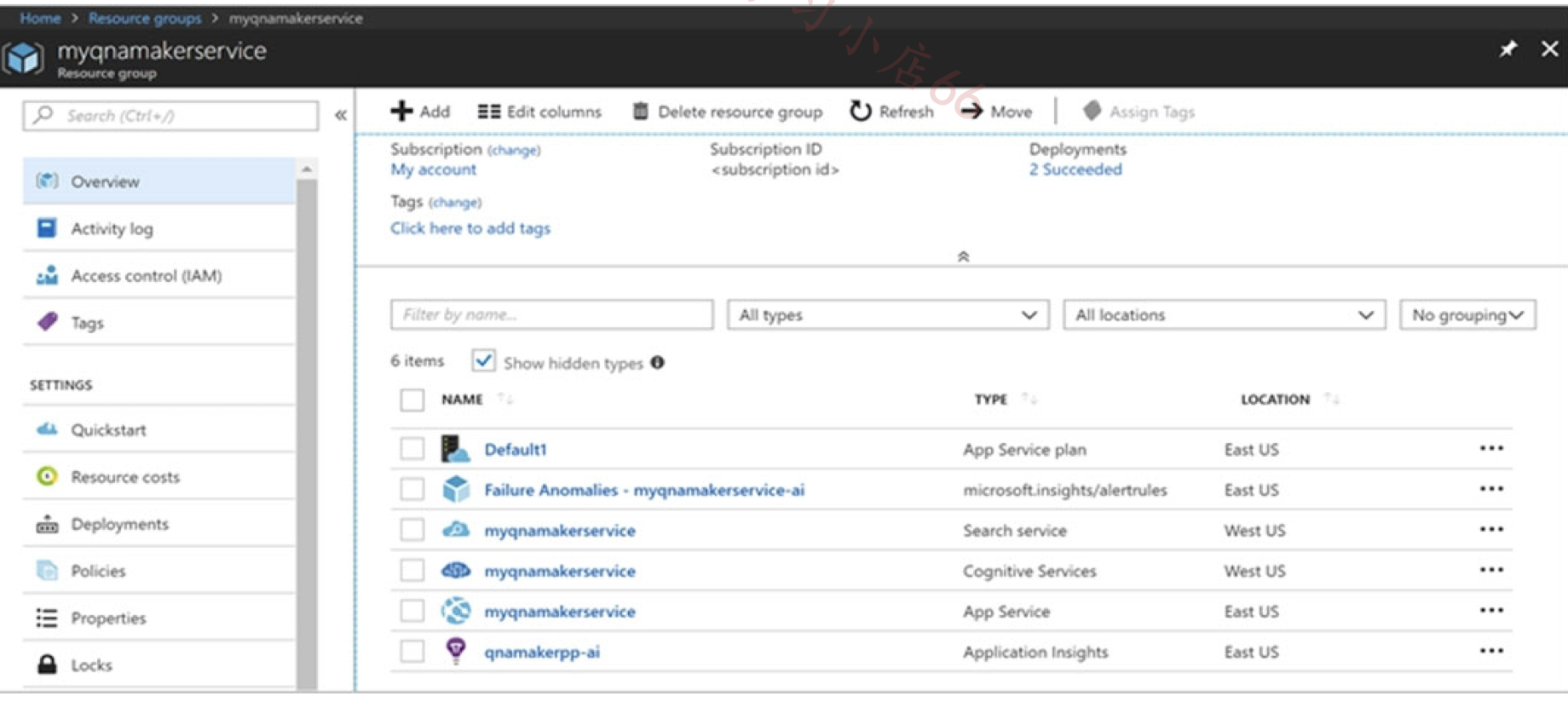Open the All locations dropdown
The image size is (1568, 702).
(1224, 314)
